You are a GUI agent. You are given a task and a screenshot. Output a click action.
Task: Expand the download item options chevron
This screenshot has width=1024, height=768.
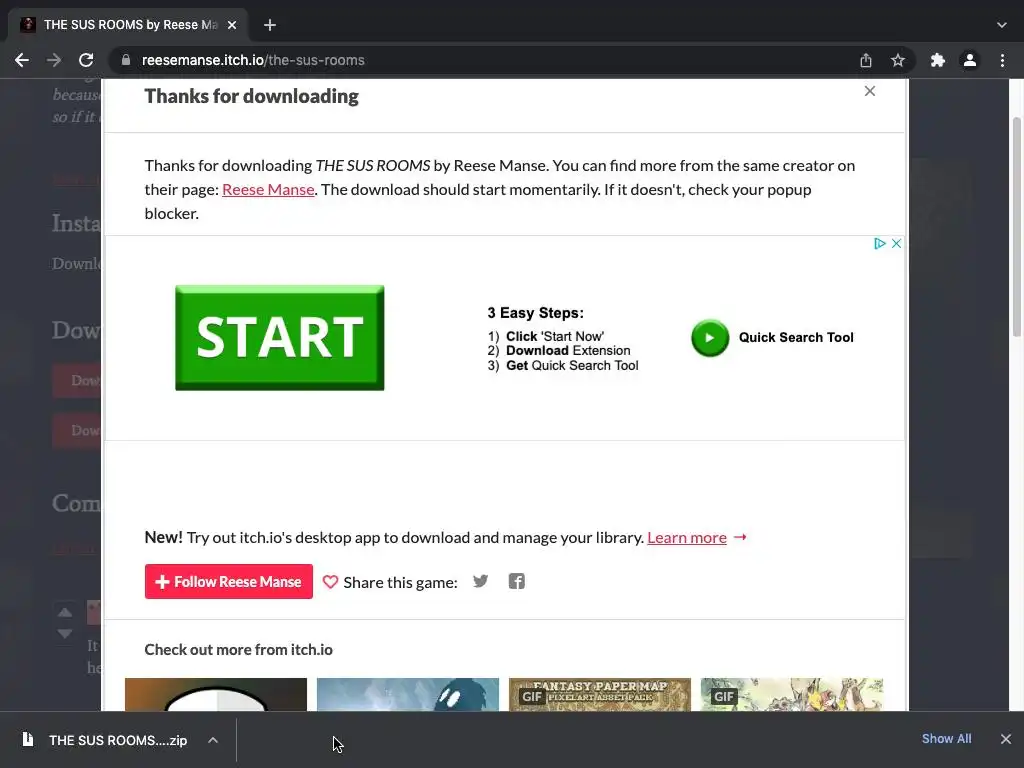point(213,740)
